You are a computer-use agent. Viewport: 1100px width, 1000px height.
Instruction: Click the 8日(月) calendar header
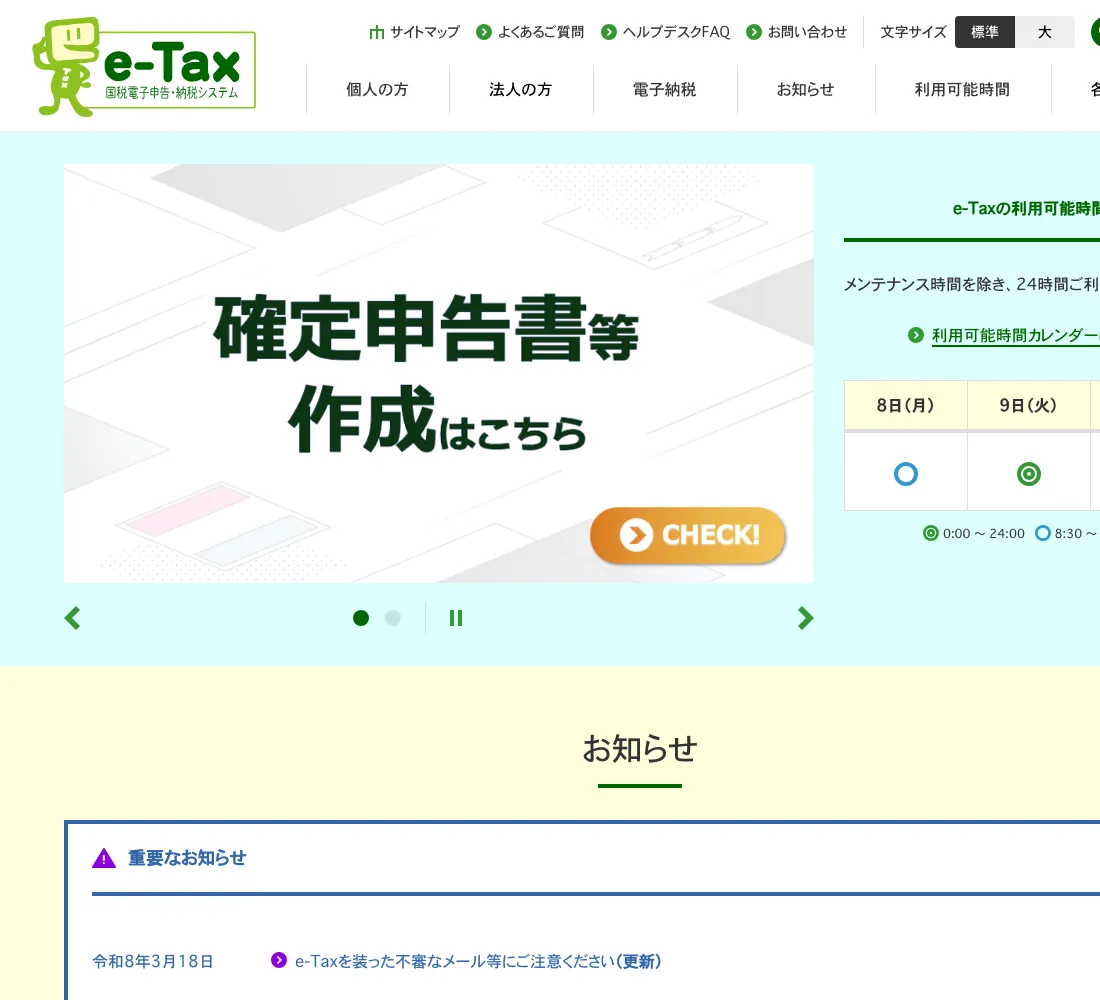click(x=906, y=405)
